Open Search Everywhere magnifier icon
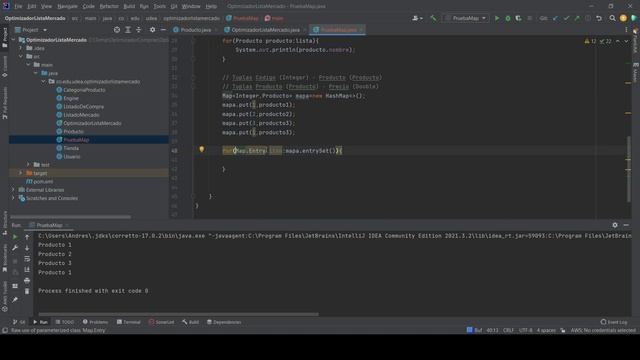 pyautogui.click(x=612, y=18)
